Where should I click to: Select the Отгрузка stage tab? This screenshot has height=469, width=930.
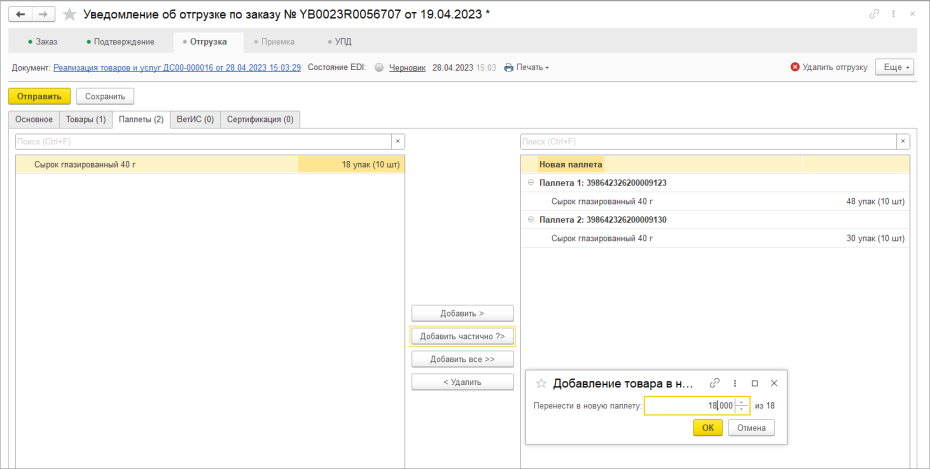pyautogui.click(x=208, y=42)
